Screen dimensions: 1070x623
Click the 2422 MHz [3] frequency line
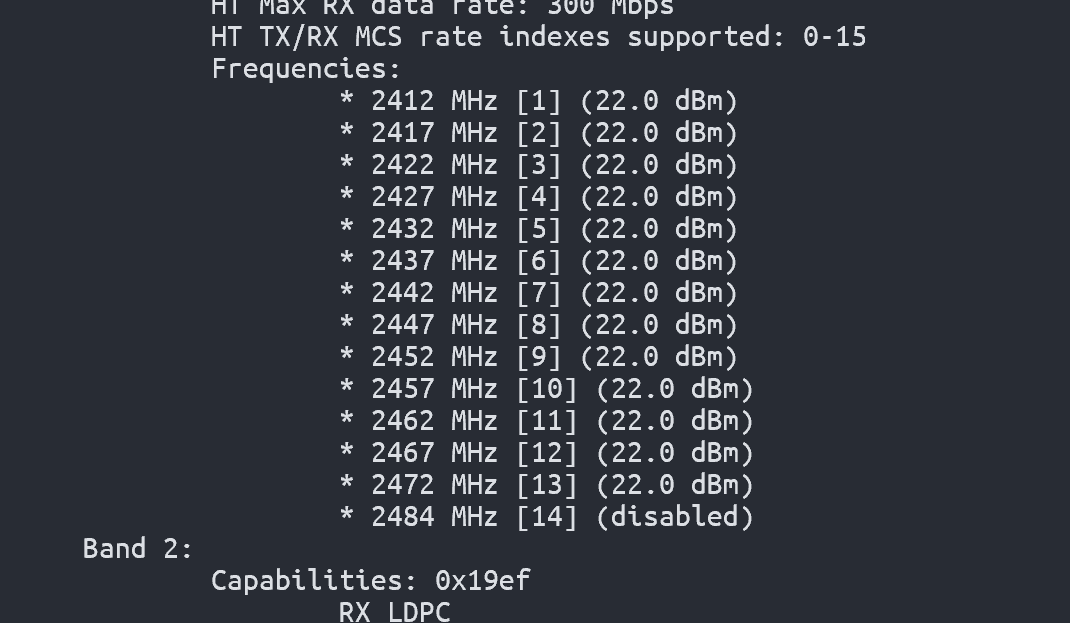pos(538,165)
